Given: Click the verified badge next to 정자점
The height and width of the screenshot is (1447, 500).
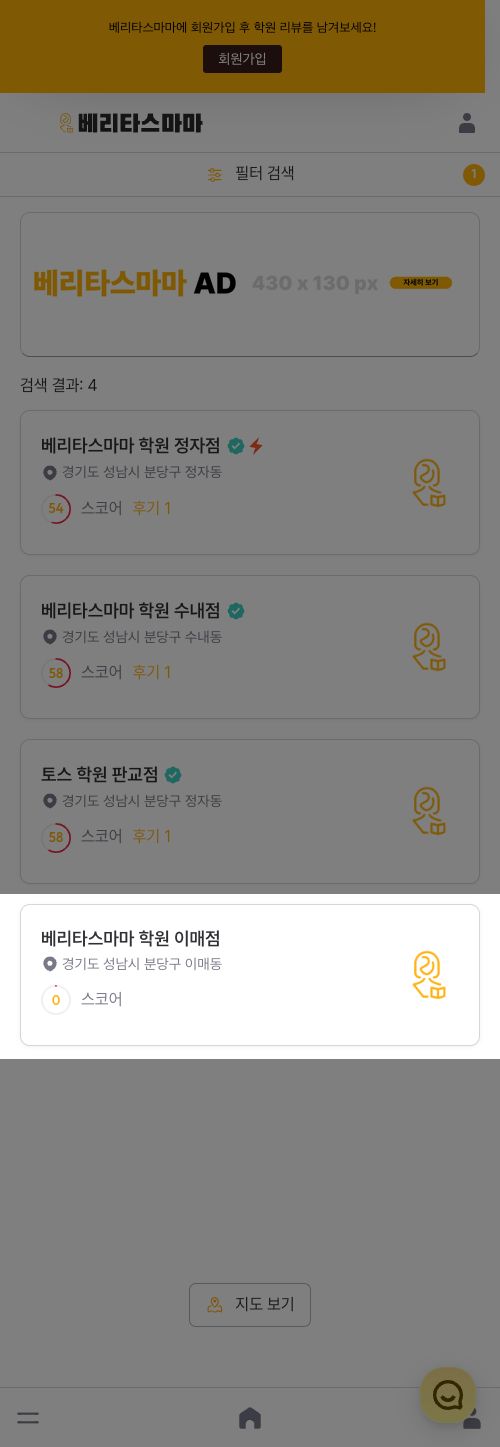Looking at the screenshot, I should pos(236,446).
